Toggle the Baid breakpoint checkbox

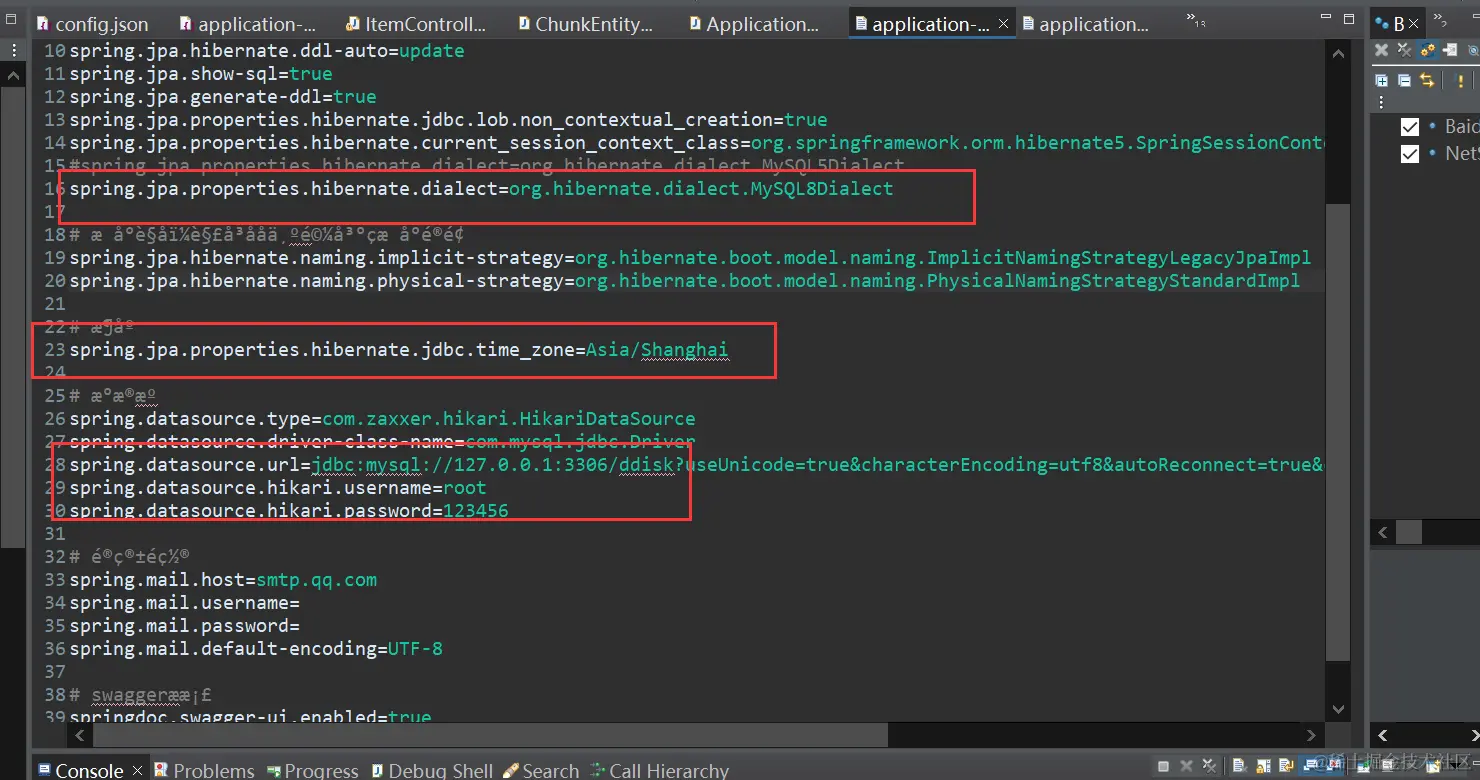click(x=1410, y=126)
